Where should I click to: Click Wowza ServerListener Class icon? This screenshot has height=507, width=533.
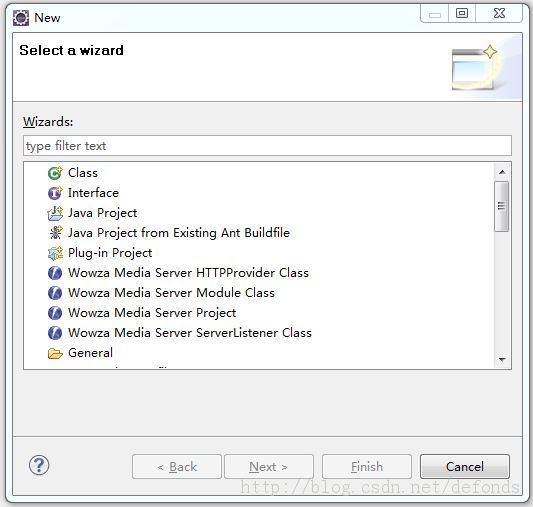click(x=55, y=333)
